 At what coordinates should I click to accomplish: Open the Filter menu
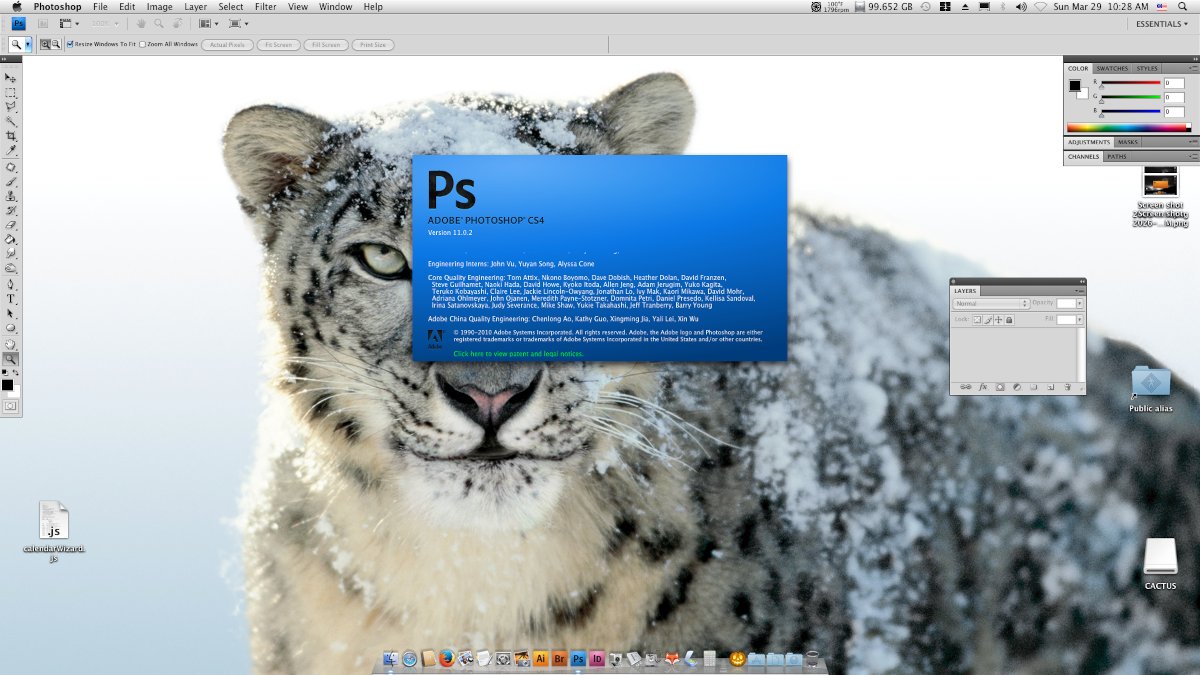(x=265, y=7)
